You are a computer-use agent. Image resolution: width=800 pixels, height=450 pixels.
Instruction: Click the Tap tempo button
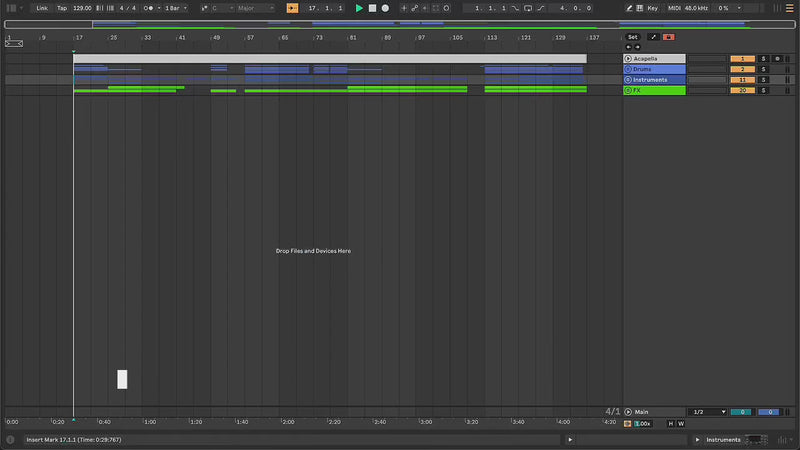coord(62,8)
